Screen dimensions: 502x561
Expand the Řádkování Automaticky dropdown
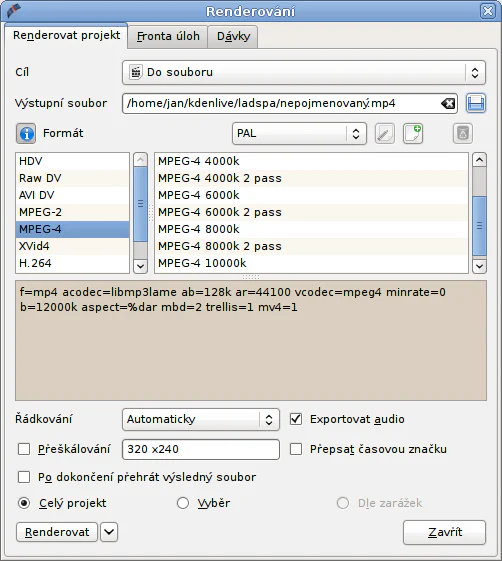point(201,419)
